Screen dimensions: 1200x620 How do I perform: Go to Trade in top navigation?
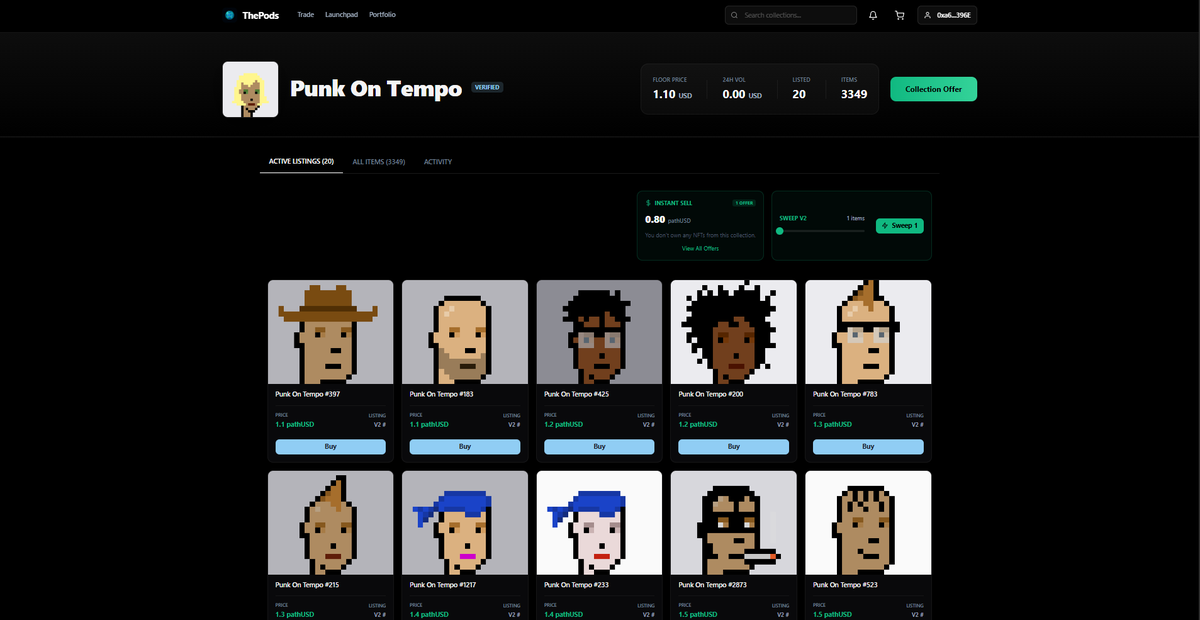coord(306,15)
